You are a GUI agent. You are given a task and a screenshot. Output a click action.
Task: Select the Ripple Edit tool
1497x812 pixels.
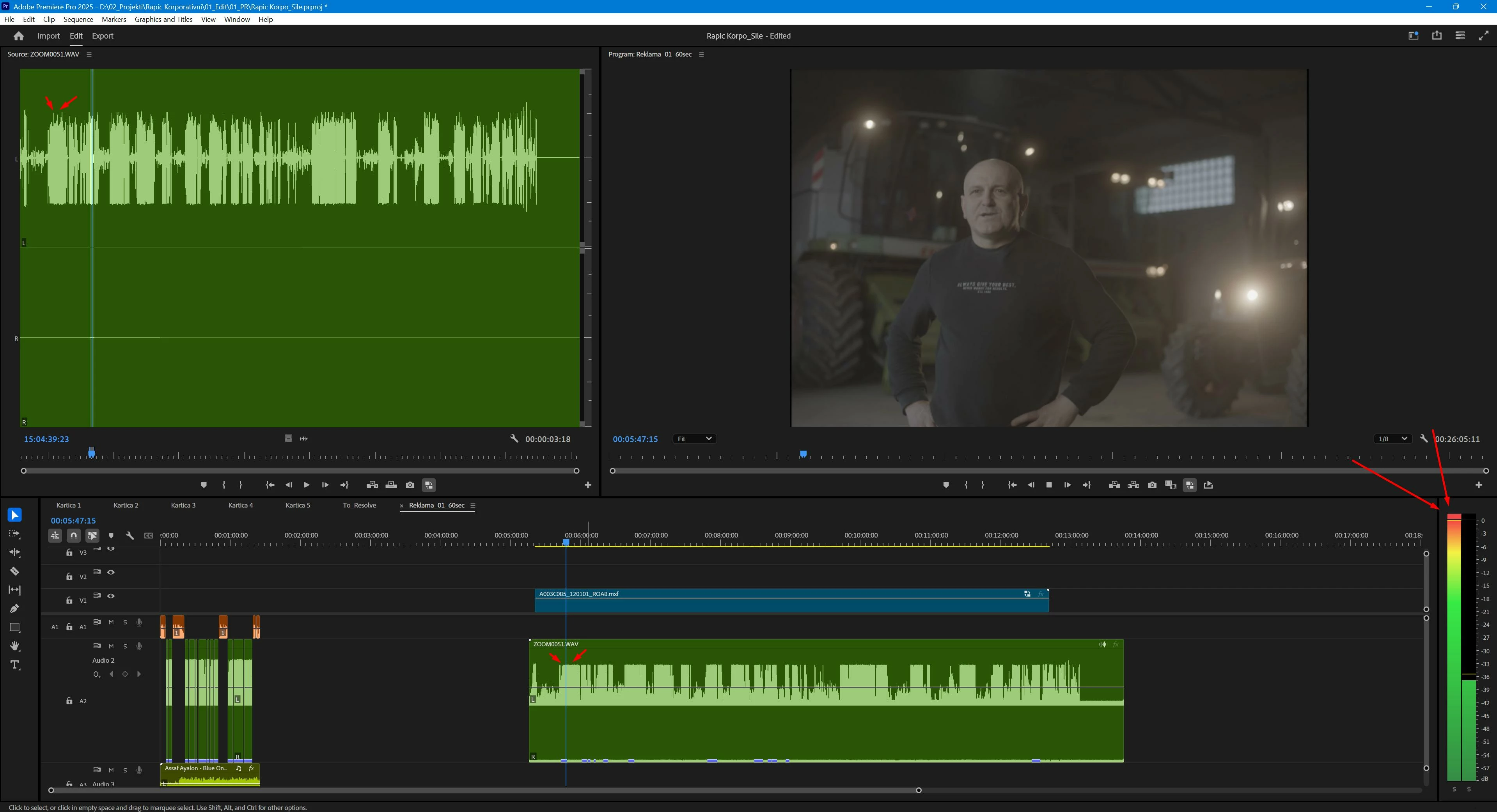(x=14, y=553)
